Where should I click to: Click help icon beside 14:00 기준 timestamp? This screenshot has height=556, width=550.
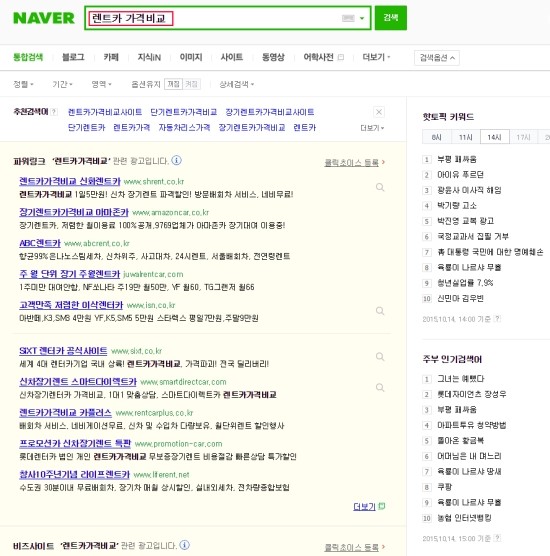pos(498,318)
